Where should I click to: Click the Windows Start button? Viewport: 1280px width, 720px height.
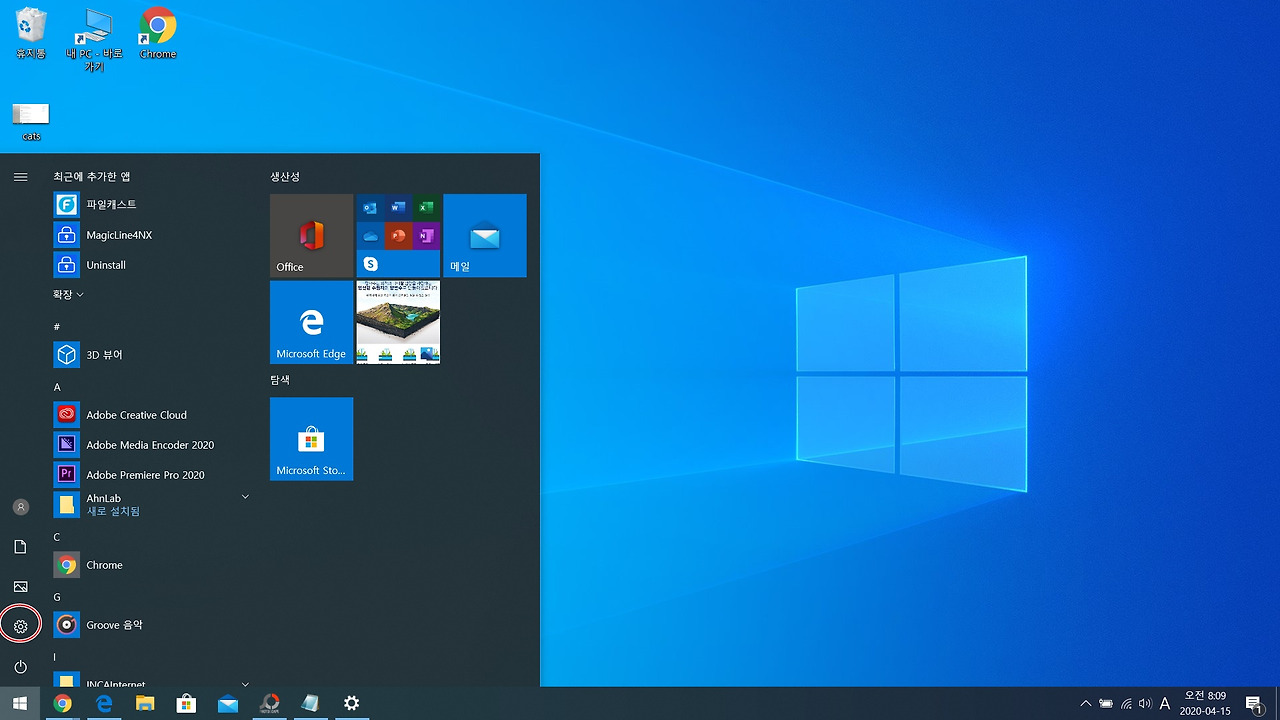point(20,703)
